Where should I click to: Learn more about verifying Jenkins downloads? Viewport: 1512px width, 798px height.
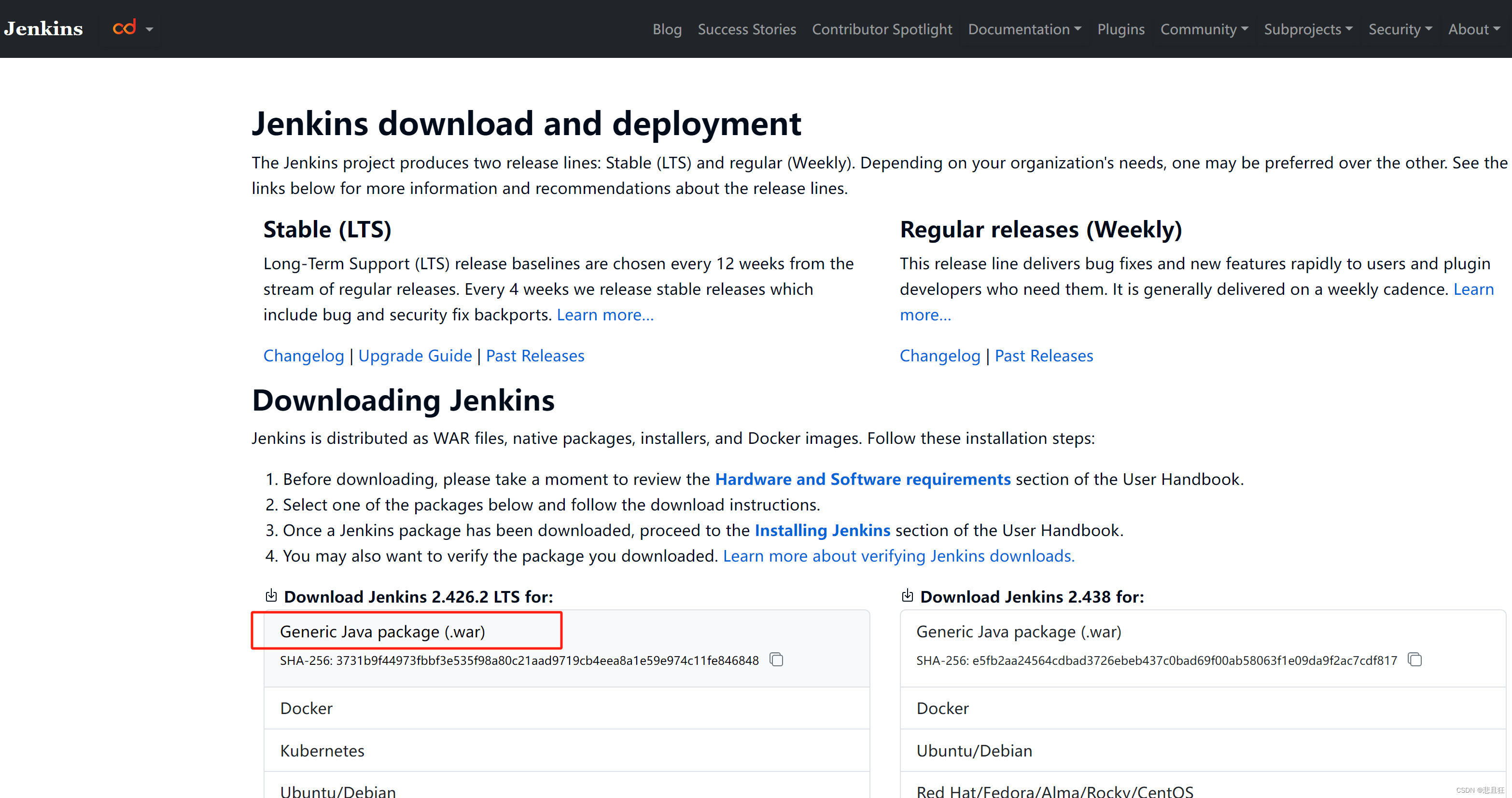pyautogui.click(x=898, y=556)
